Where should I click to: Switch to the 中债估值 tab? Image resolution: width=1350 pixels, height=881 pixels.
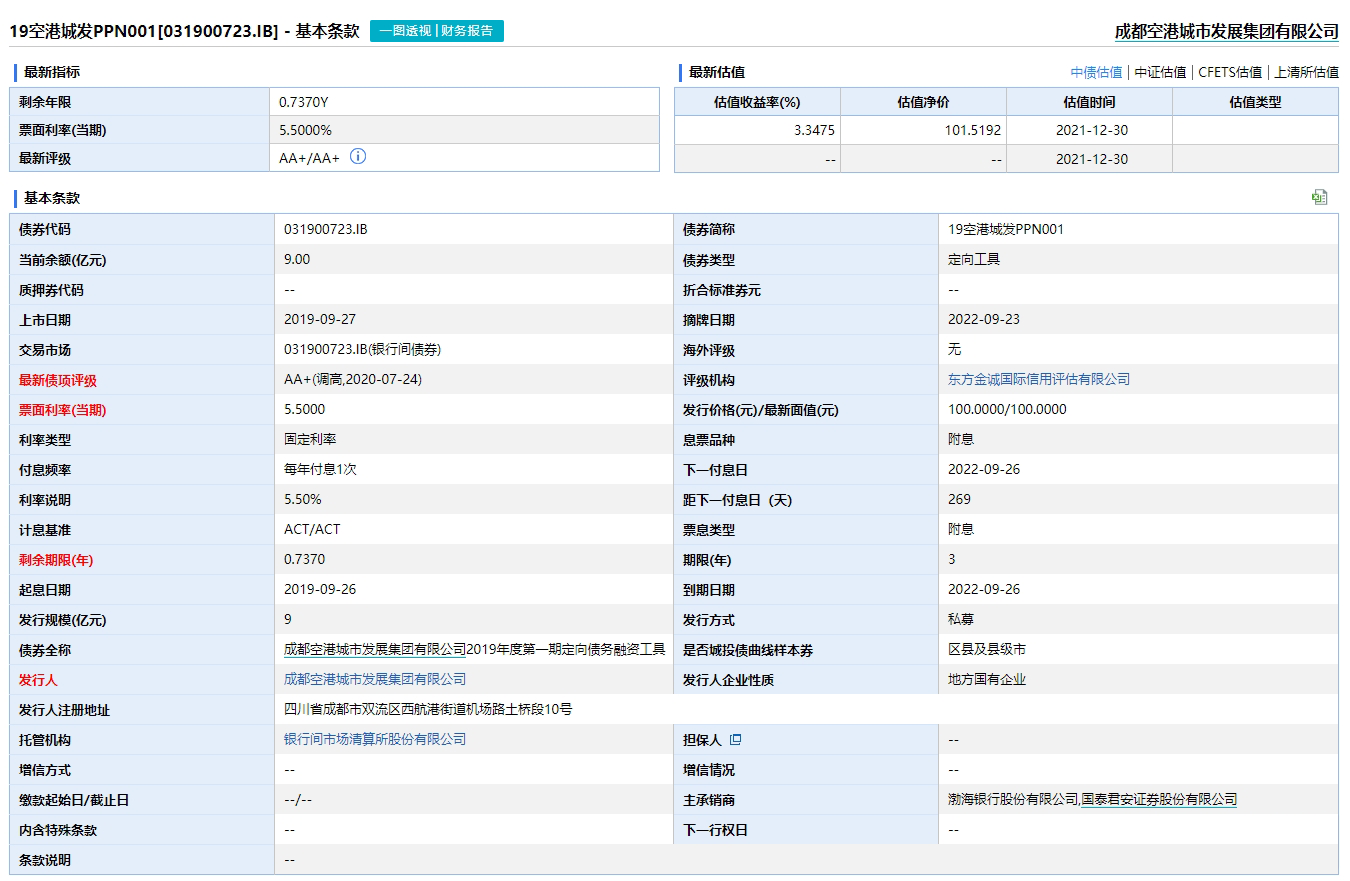(x=1096, y=72)
